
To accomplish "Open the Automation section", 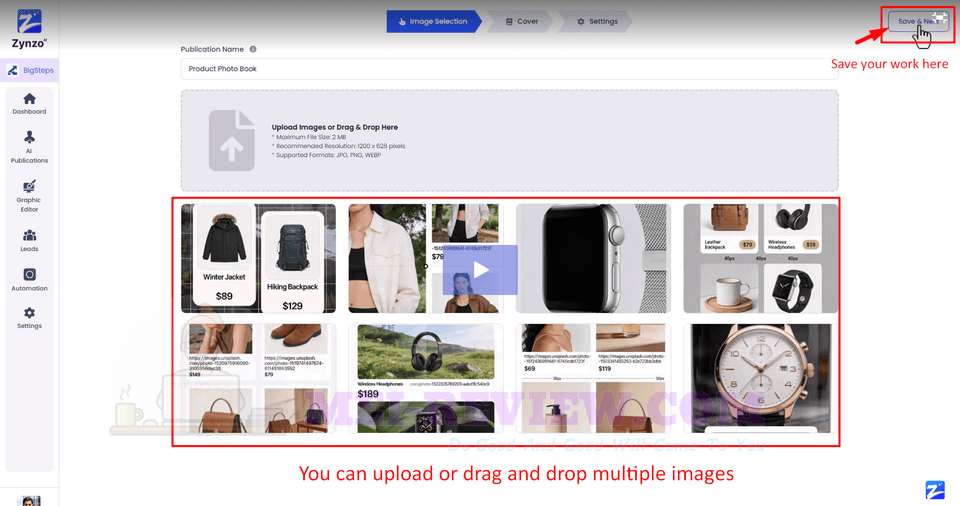I will [29, 279].
